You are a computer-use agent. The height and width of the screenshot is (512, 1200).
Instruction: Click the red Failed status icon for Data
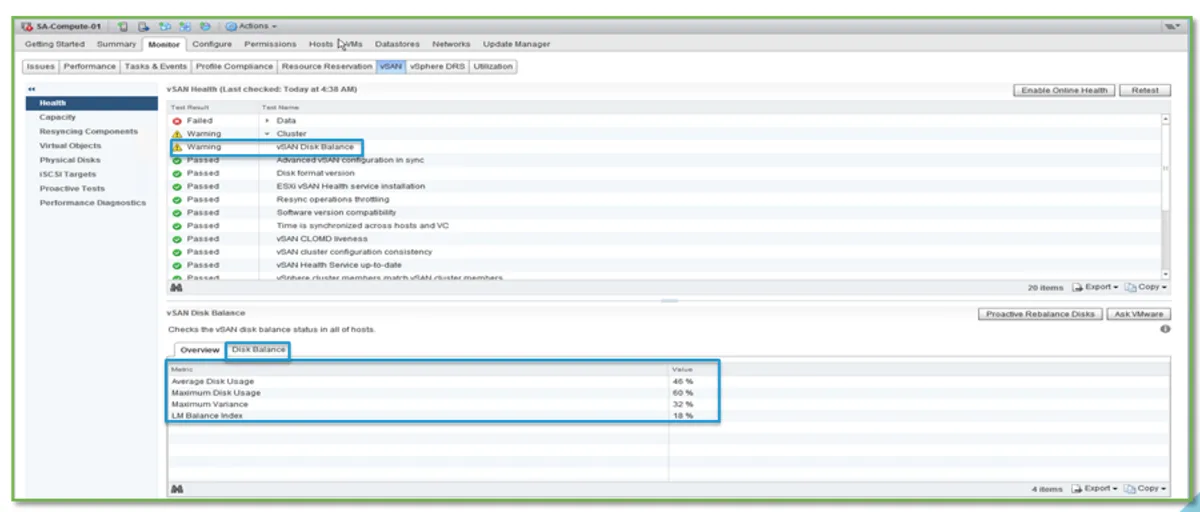click(x=176, y=120)
